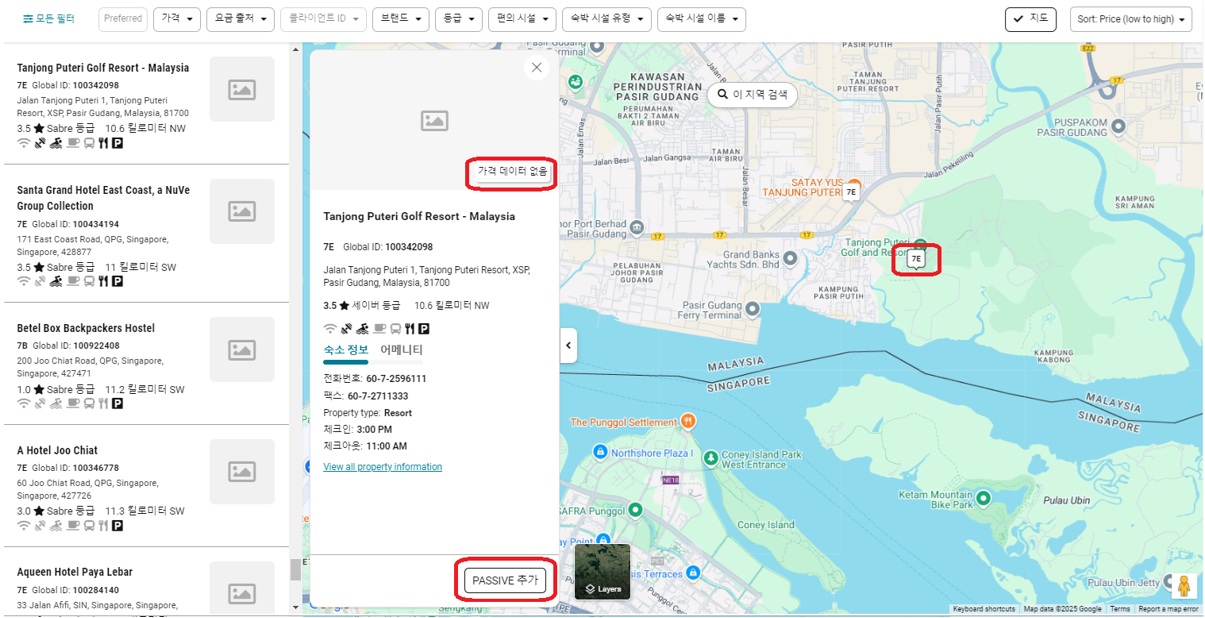Click the Report a map error link
The height and width of the screenshot is (618, 1205).
click(x=1168, y=609)
